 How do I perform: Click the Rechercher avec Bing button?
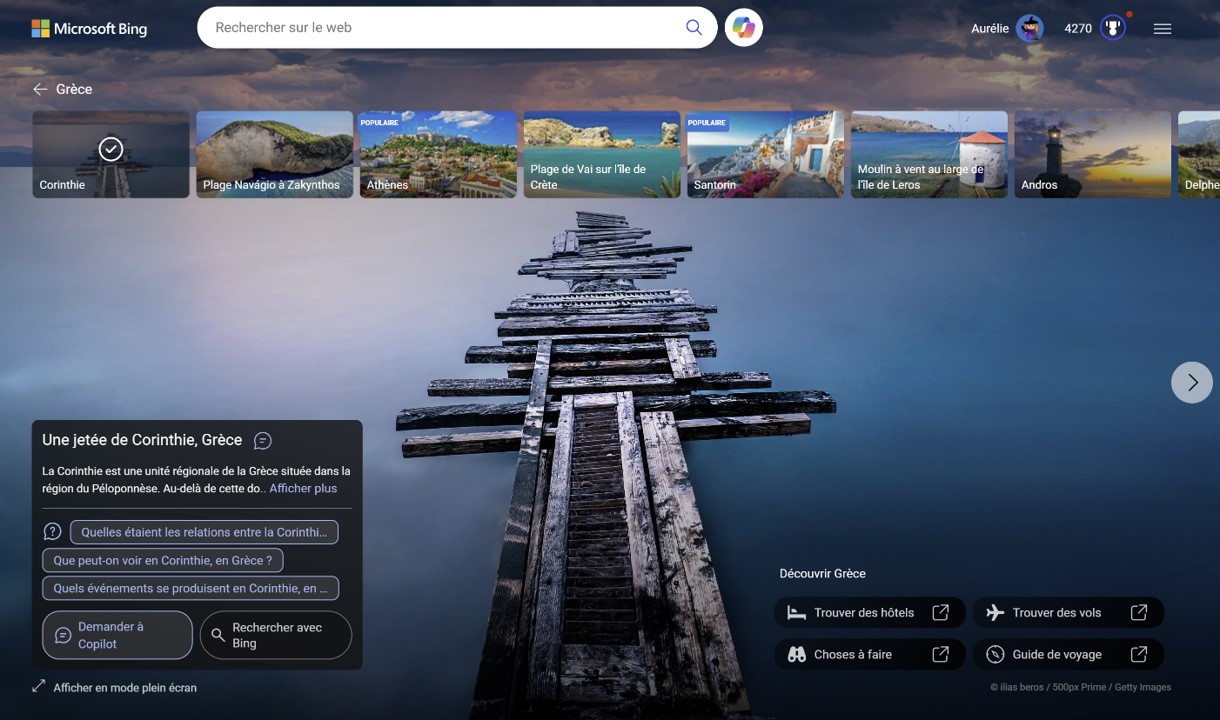tap(276, 635)
